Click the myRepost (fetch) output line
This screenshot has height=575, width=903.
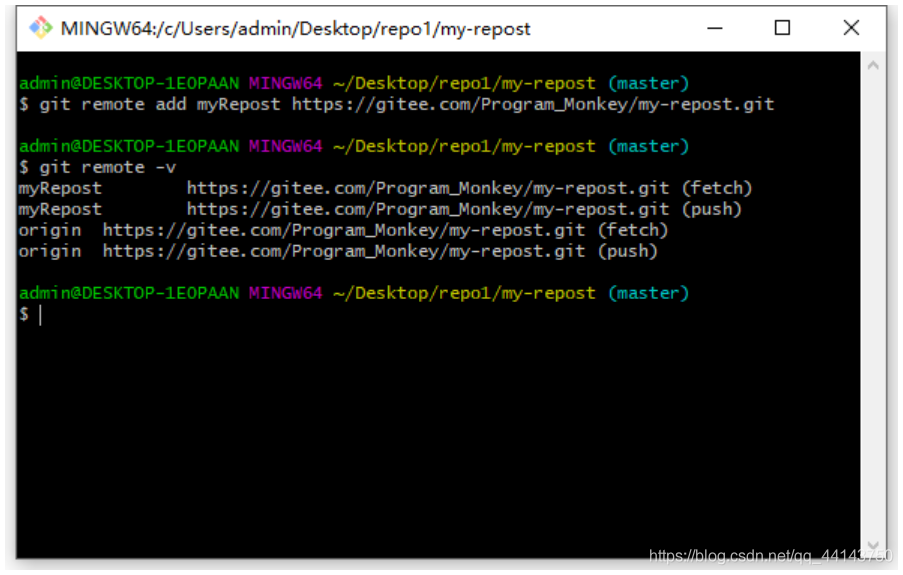point(385,188)
